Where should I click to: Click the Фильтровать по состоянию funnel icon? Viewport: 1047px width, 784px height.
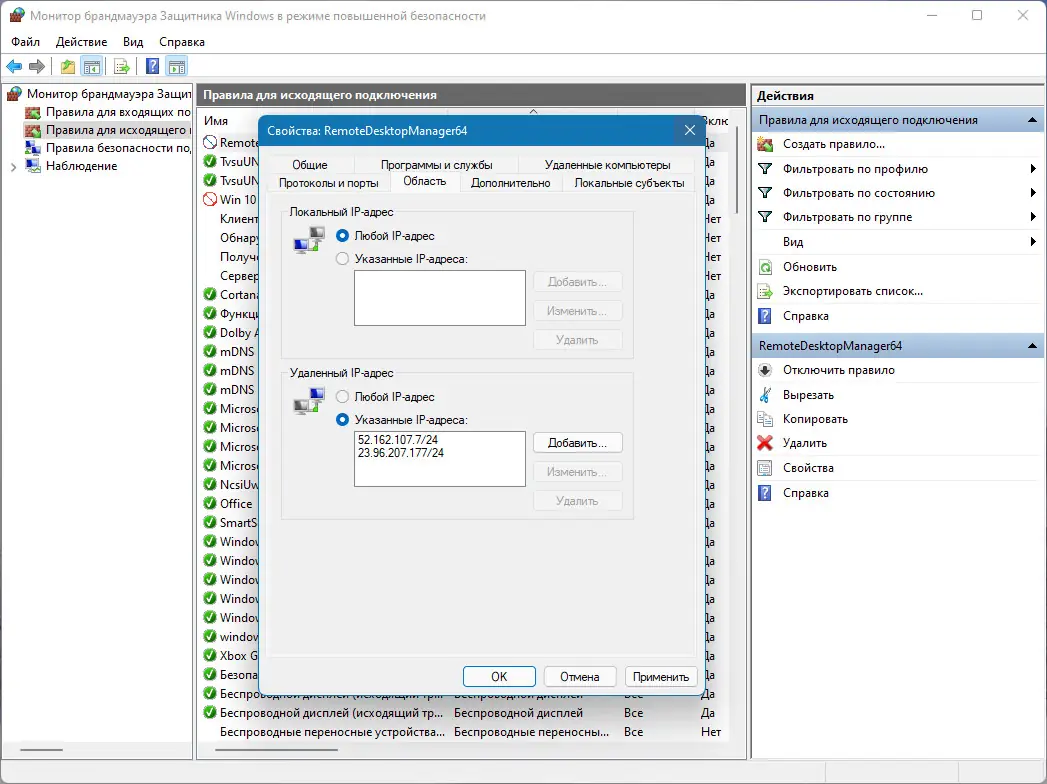765,193
